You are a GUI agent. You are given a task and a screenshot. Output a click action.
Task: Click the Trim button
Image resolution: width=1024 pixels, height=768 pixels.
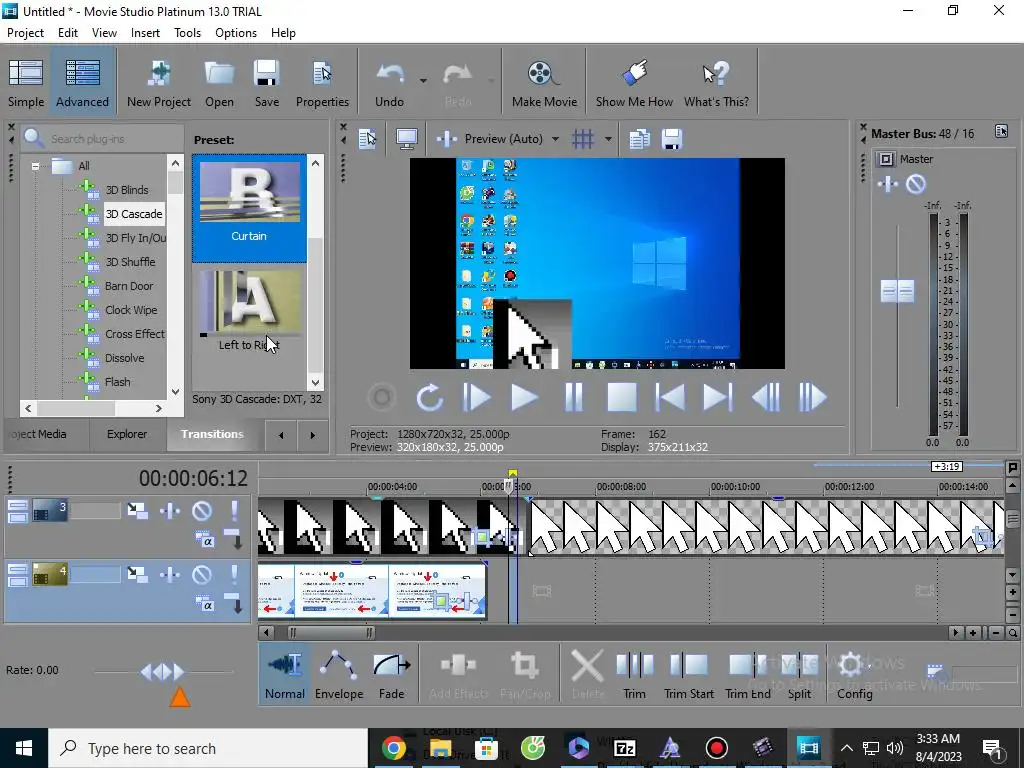pos(634,674)
